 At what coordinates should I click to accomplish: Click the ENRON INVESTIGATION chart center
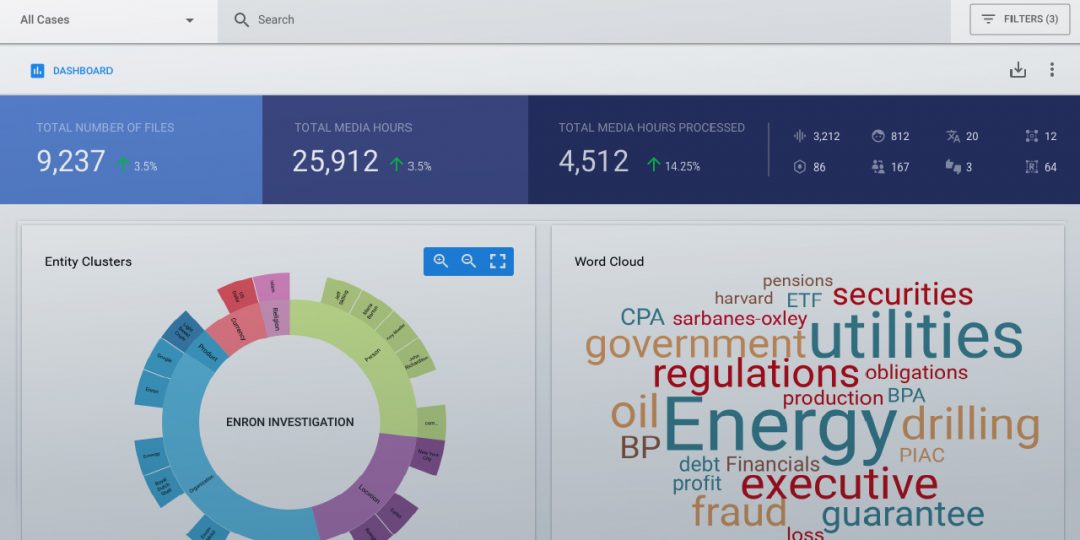(290, 422)
